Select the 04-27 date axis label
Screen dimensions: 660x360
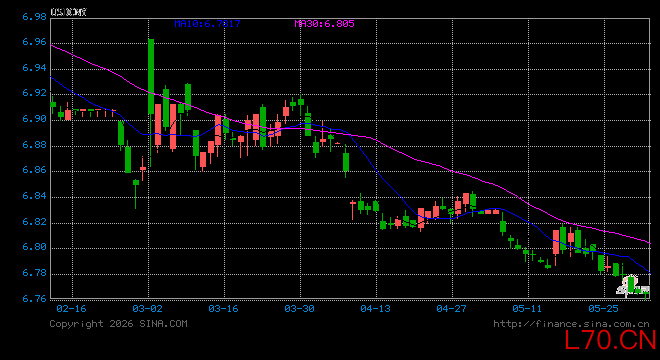tap(451, 309)
